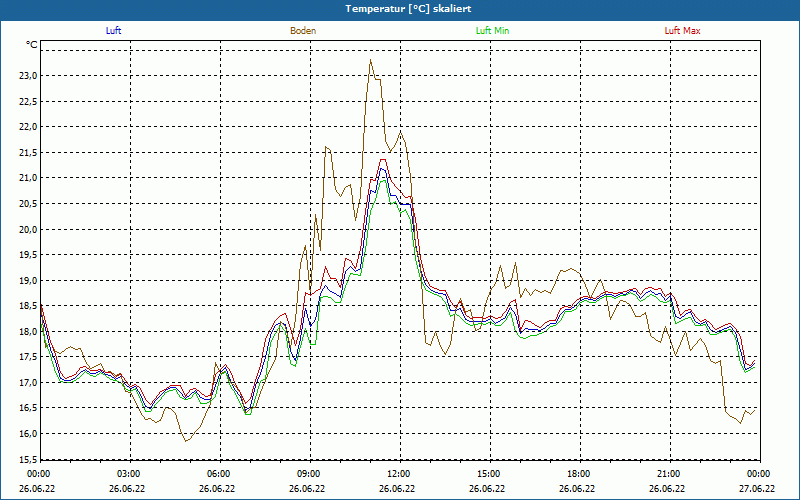Click the 21,5 y-axis label

[x=29, y=153]
